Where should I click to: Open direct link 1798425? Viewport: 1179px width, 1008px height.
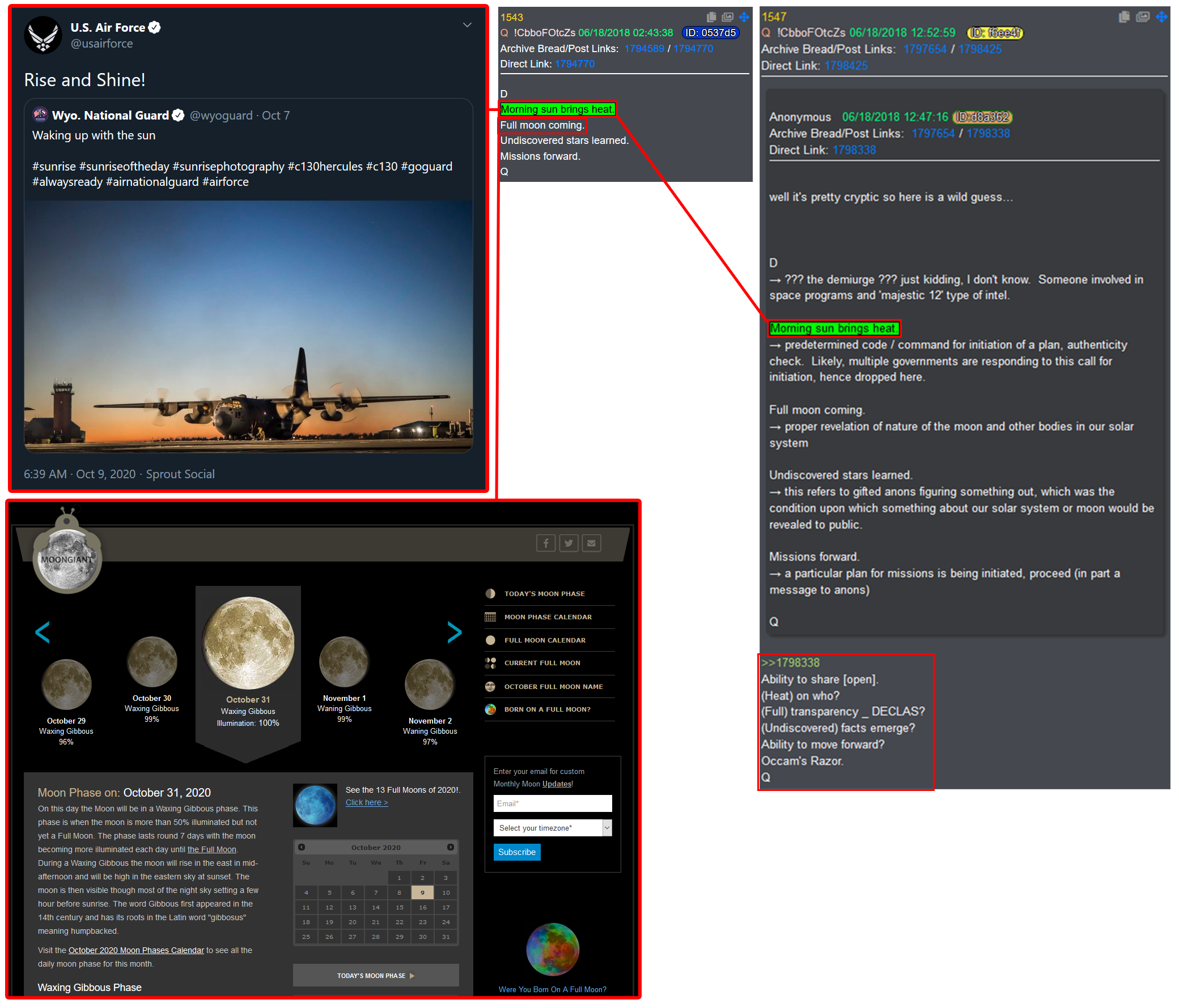846,65
